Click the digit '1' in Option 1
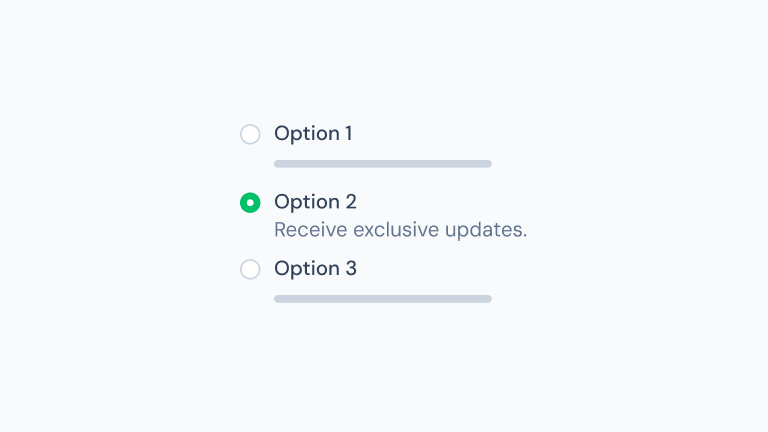The height and width of the screenshot is (432, 768). 348,134
